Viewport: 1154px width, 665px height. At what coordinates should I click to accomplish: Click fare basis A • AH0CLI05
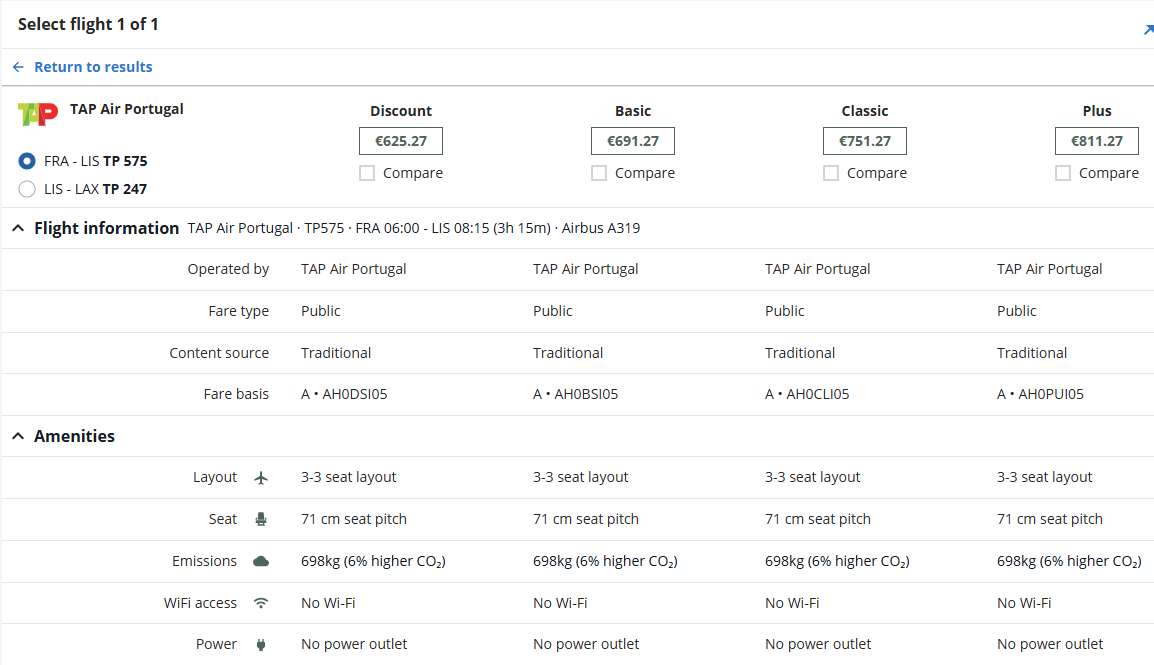tap(807, 394)
